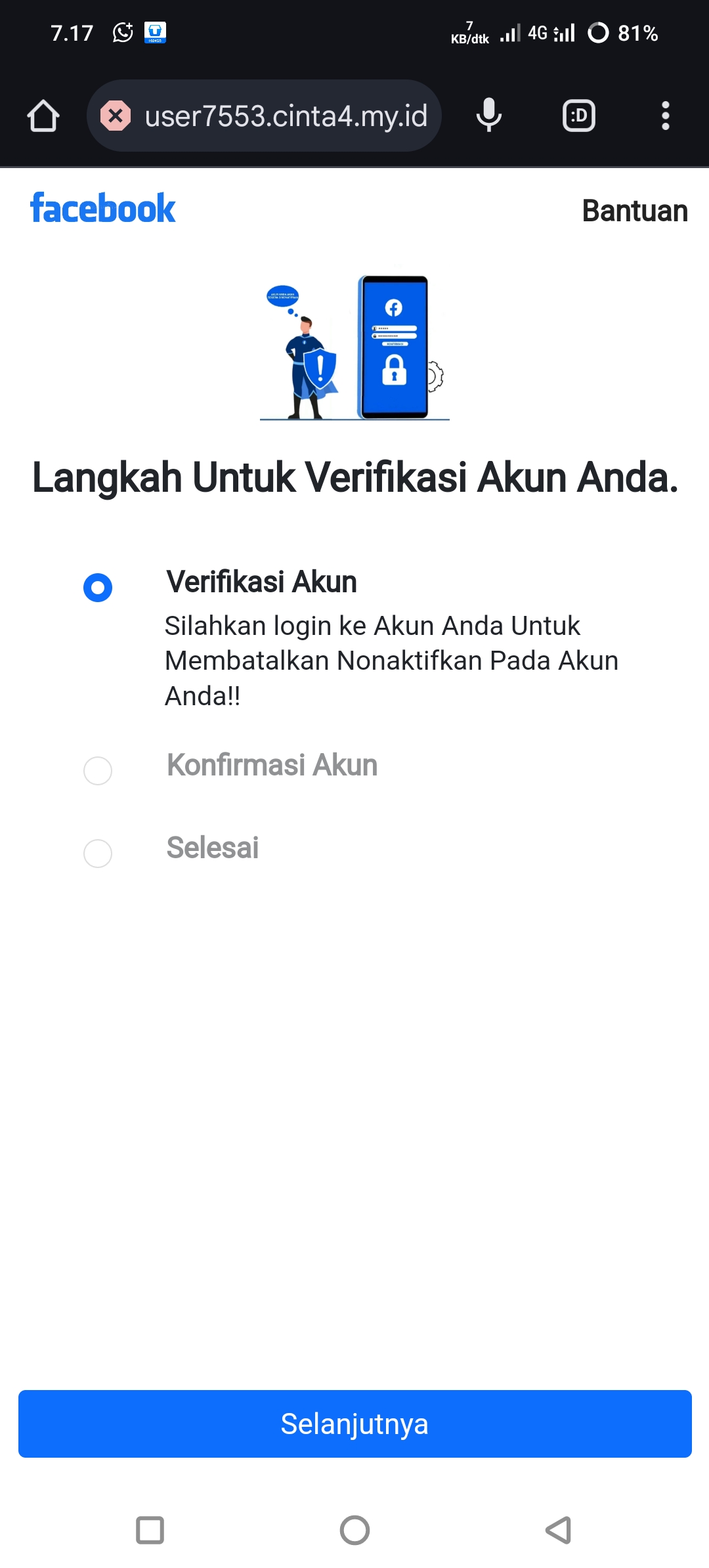Select the Konfirmasi Akun radio button
The image size is (709, 1568).
pos(98,770)
